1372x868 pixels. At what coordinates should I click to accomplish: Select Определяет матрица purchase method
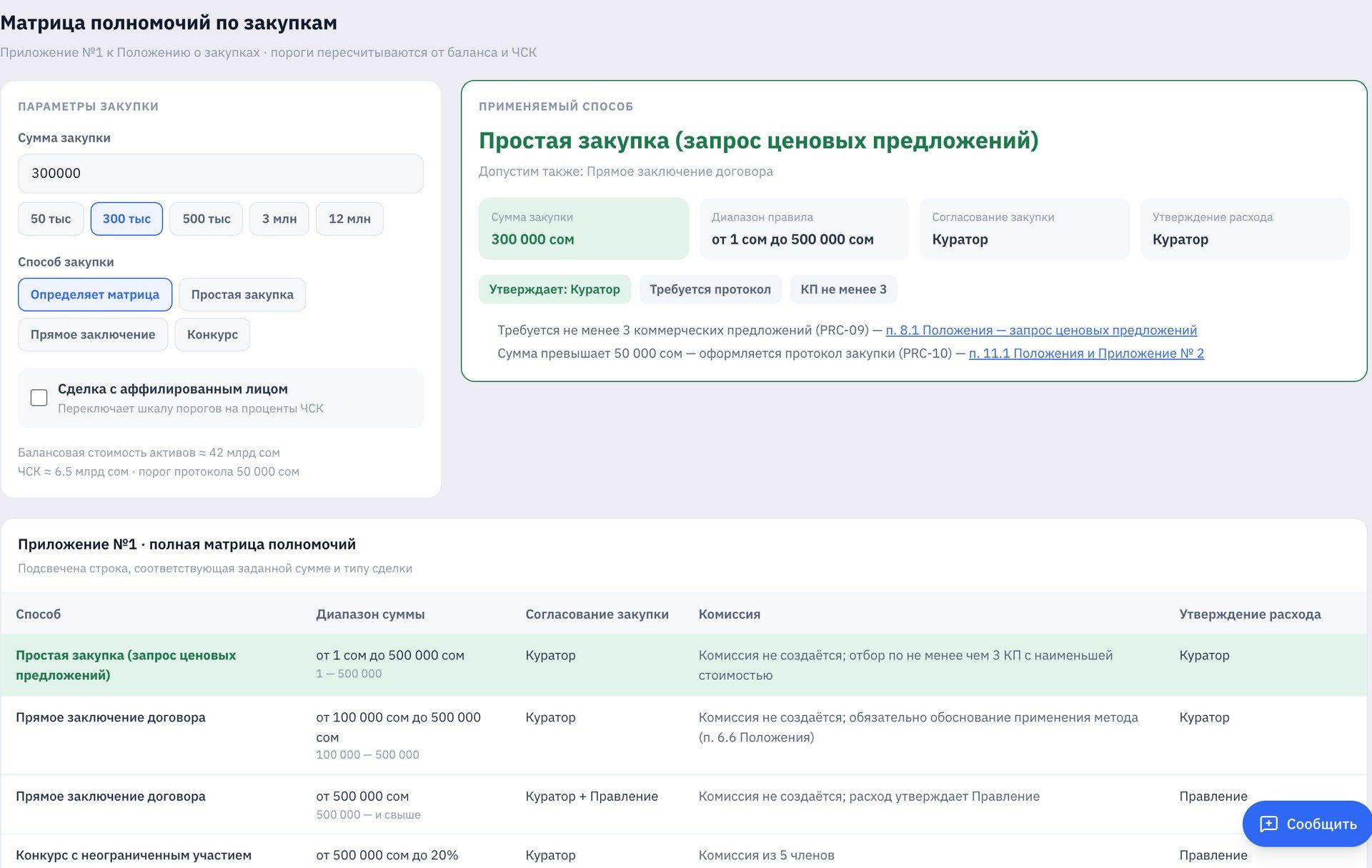95,294
